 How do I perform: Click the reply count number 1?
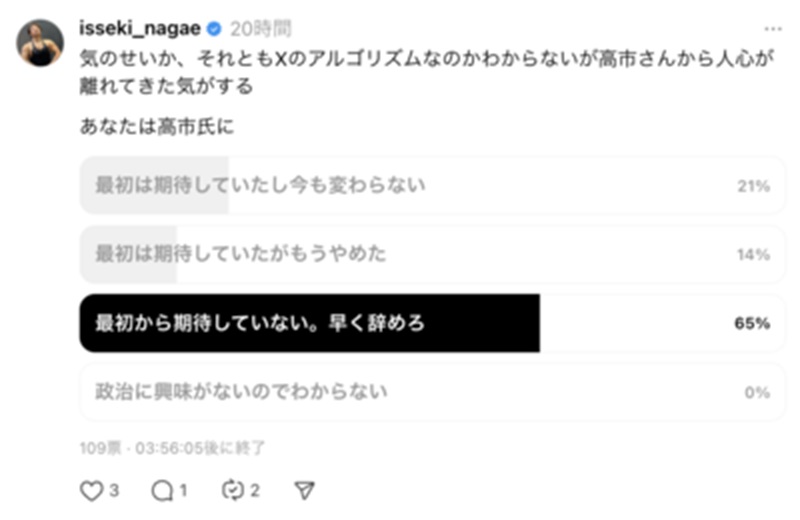click(184, 490)
